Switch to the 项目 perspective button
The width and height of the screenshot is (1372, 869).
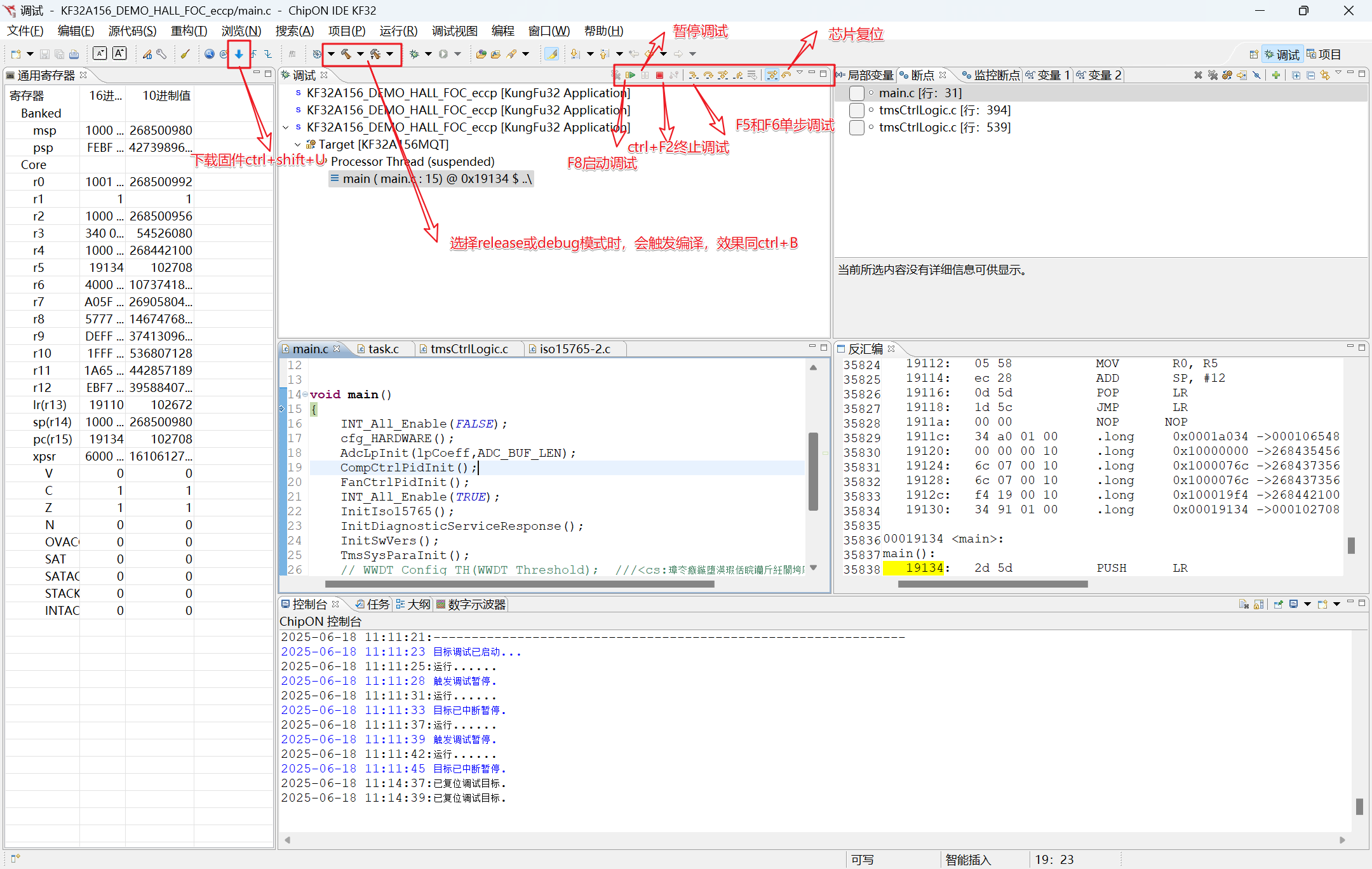point(1324,55)
